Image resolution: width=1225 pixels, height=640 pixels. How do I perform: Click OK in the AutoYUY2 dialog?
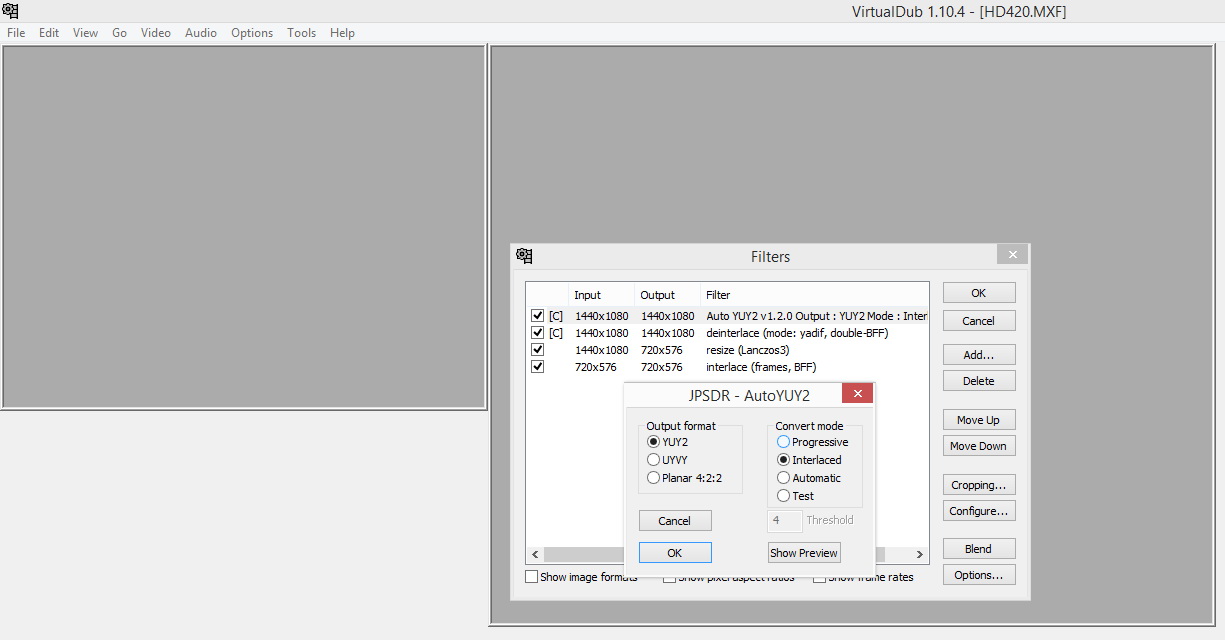coord(675,553)
